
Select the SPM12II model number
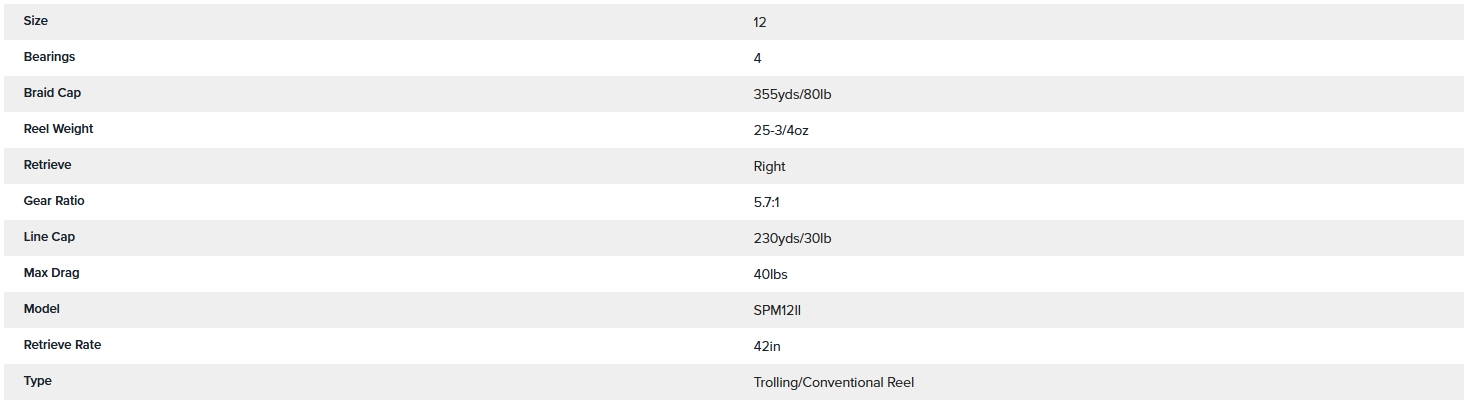(777, 310)
